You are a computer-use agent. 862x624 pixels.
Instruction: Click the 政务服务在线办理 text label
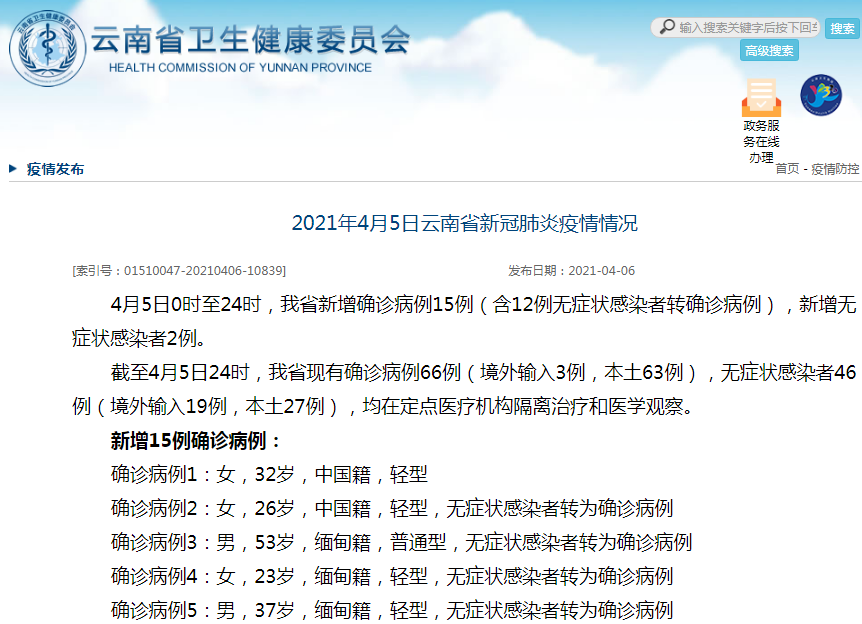point(761,141)
